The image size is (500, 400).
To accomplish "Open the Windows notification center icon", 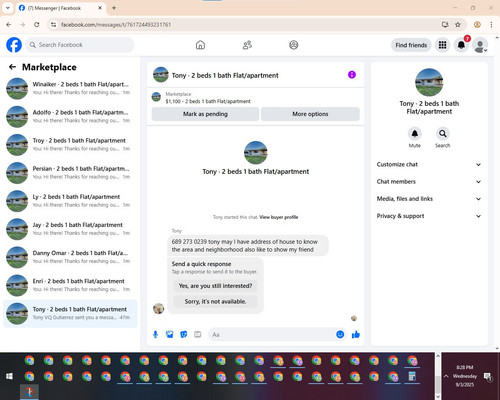I will tap(488, 377).
